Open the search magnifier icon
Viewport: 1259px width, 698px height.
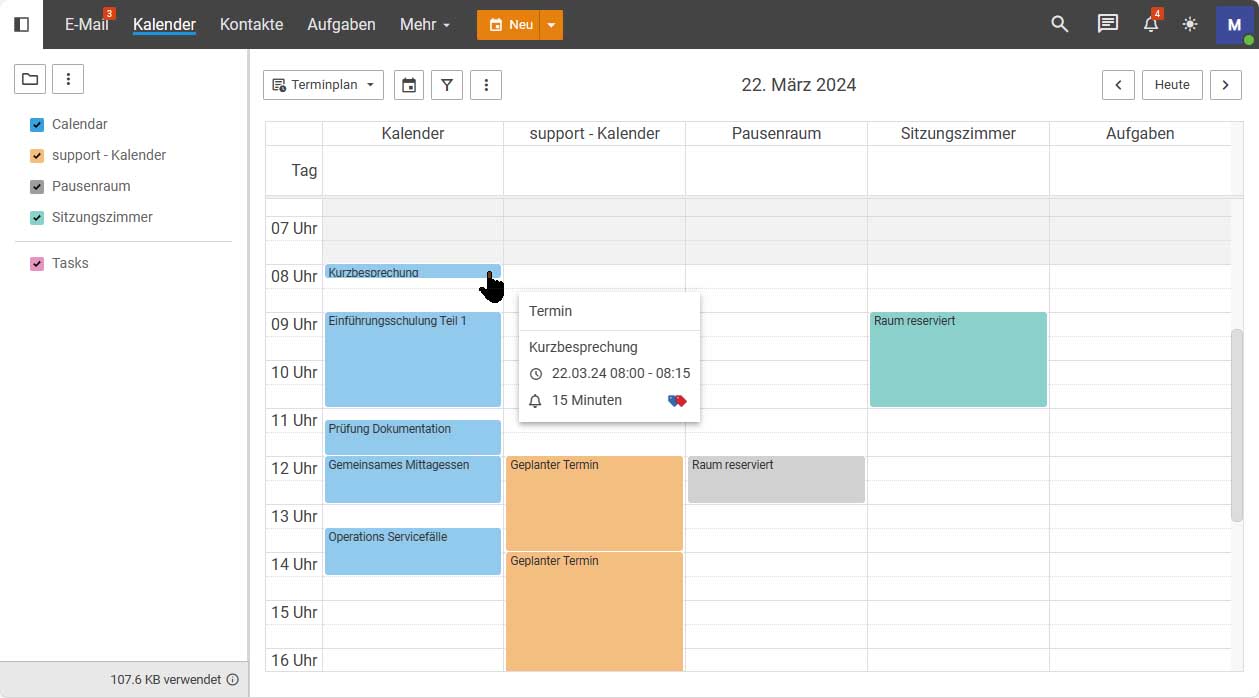pos(1060,24)
